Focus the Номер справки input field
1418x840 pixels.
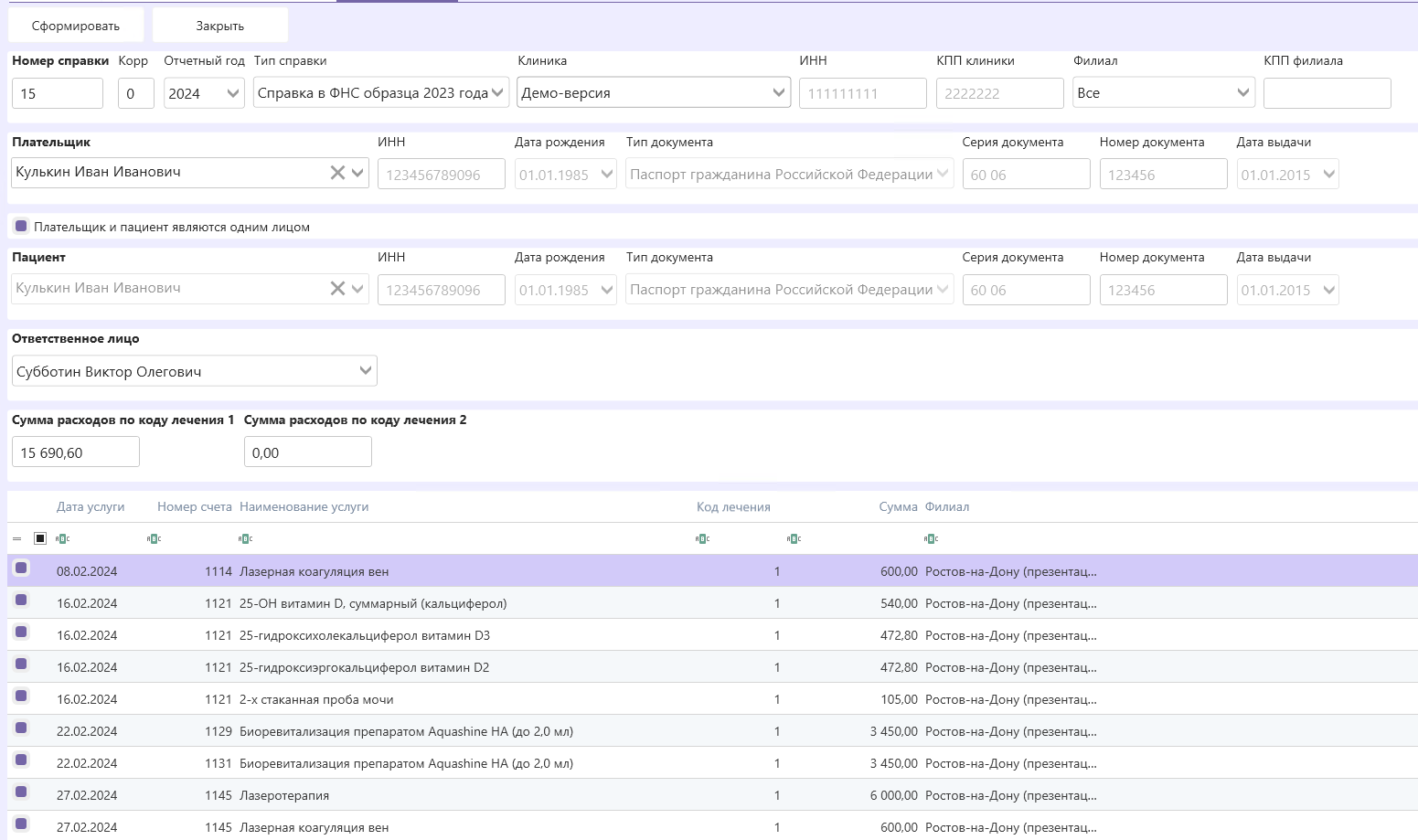58,93
